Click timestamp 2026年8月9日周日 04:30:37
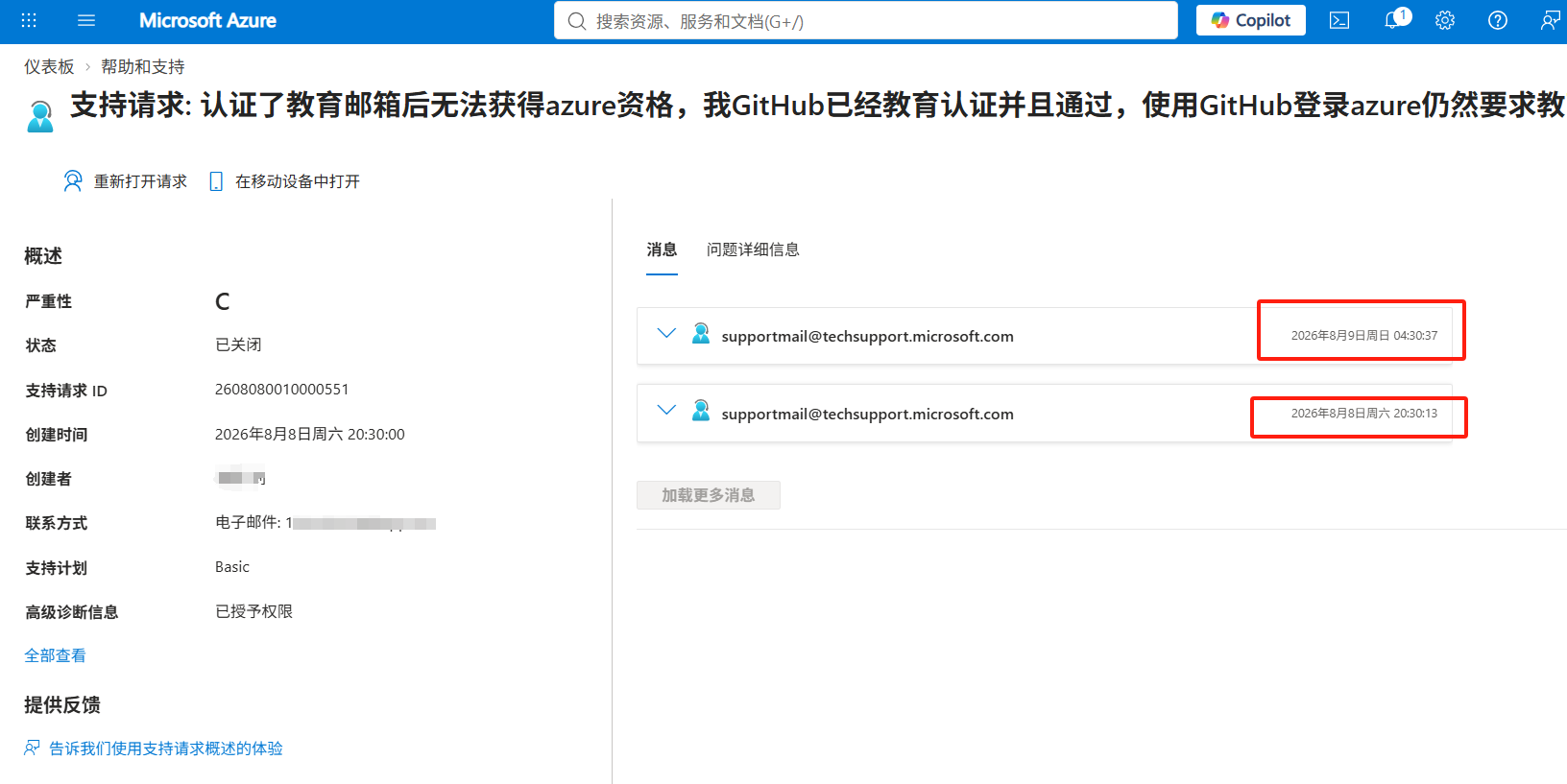 (1363, 335)
